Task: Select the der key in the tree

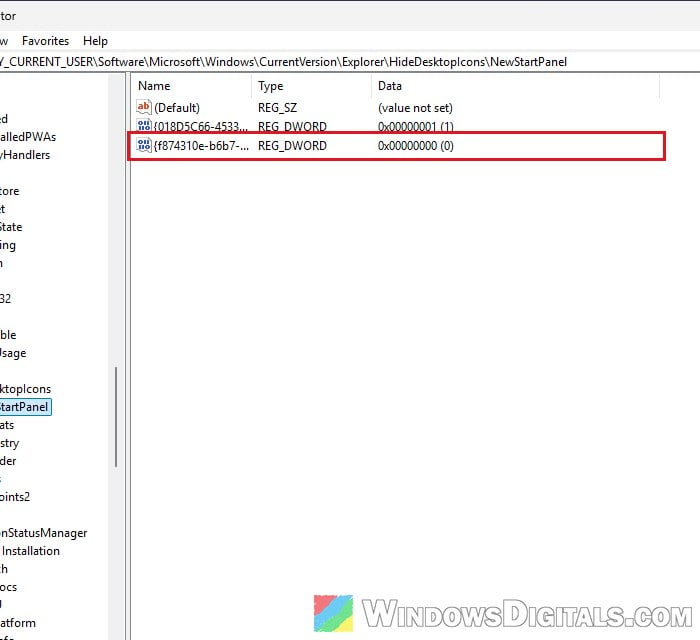Action: point(8,461)
